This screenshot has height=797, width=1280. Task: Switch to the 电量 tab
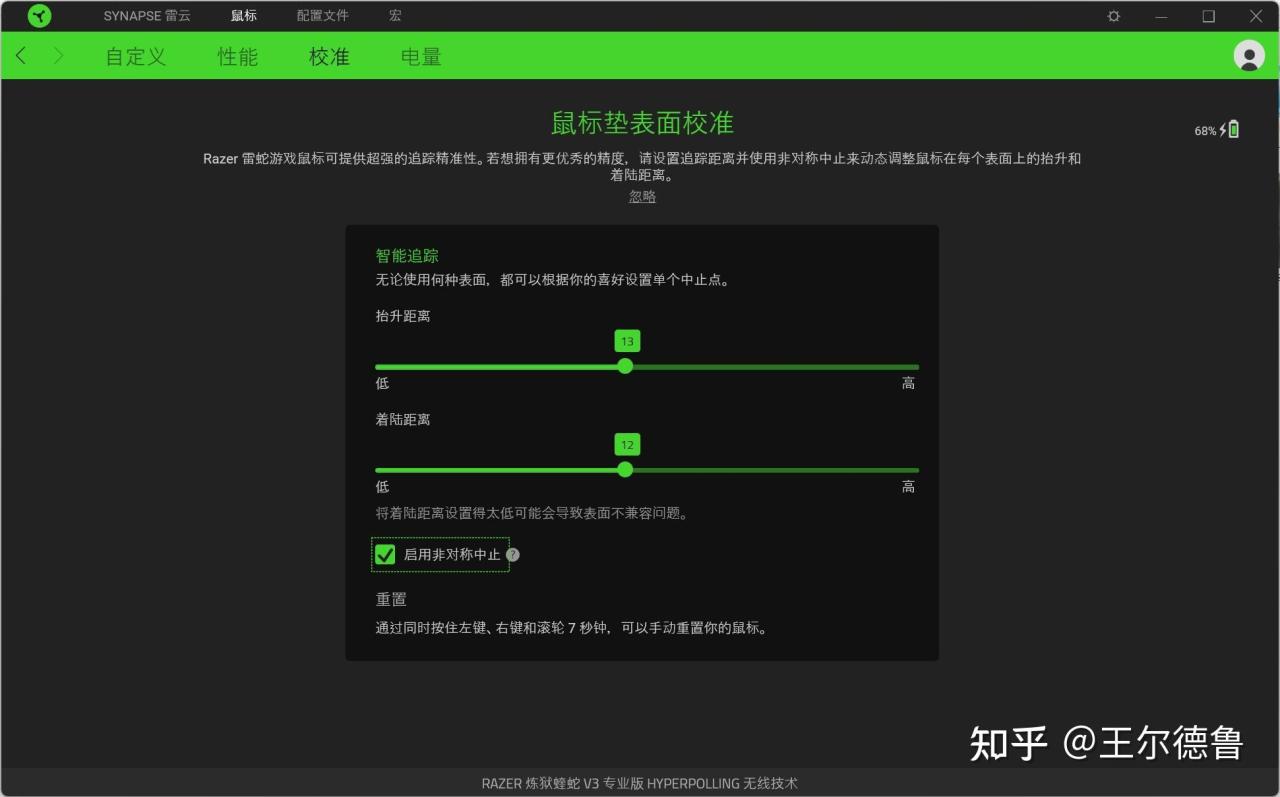[x=421, y=57]
